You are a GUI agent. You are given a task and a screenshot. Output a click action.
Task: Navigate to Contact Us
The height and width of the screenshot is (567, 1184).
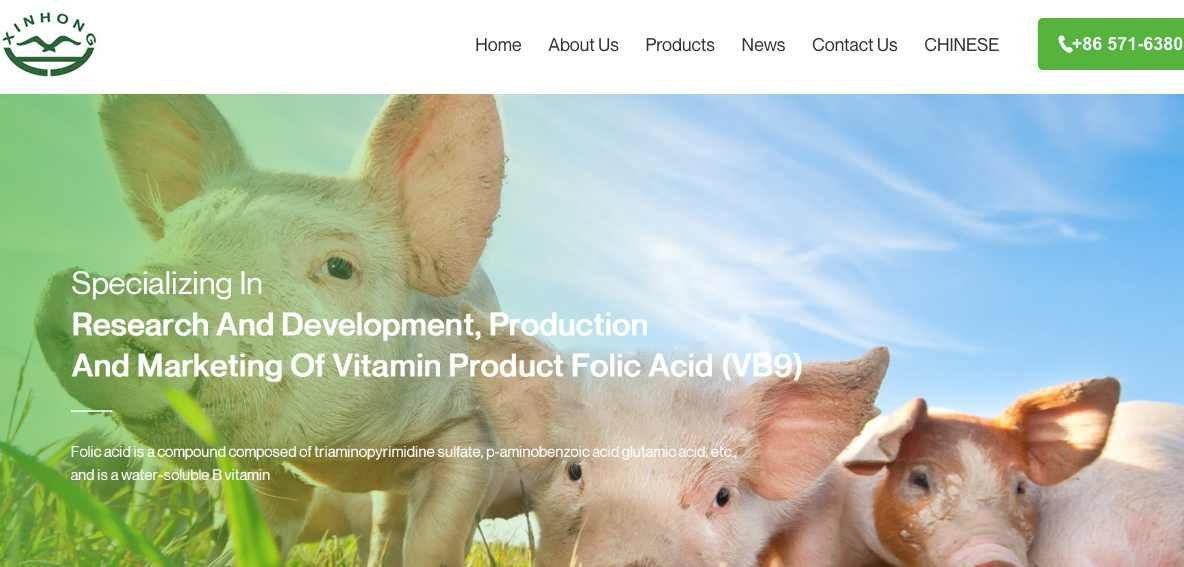854,45
